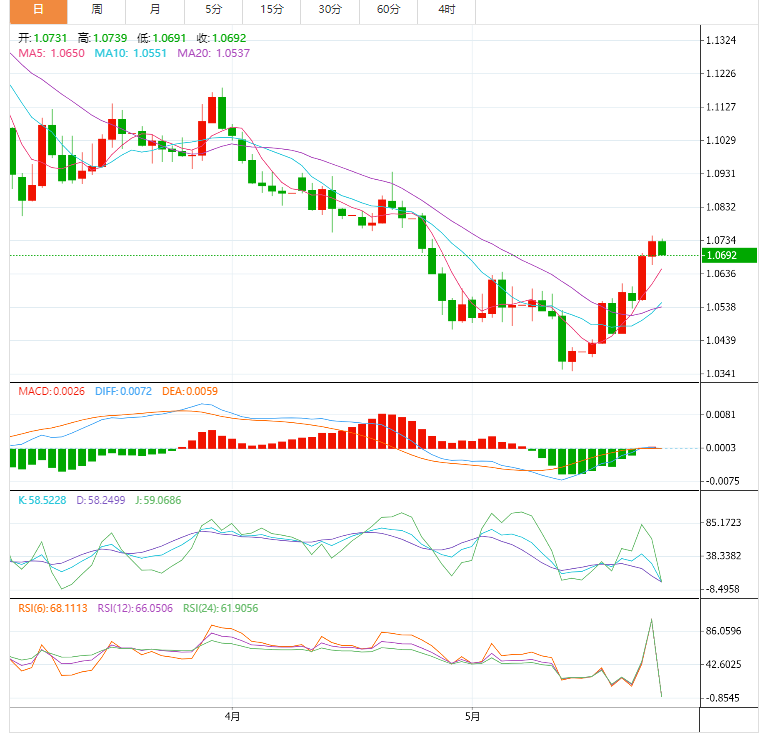This screenshot has width=764, height=738.
Task: Click the -0.0075 MACD axis label
Action: (x=723, y=481)
